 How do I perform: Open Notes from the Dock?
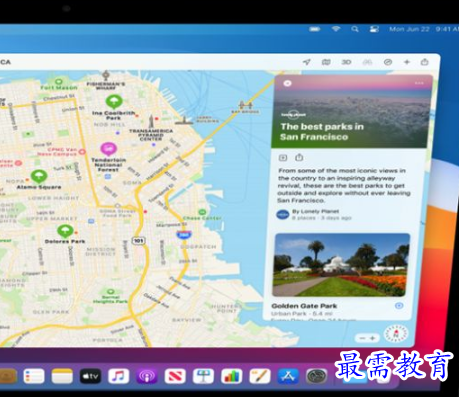pos(62,376)
